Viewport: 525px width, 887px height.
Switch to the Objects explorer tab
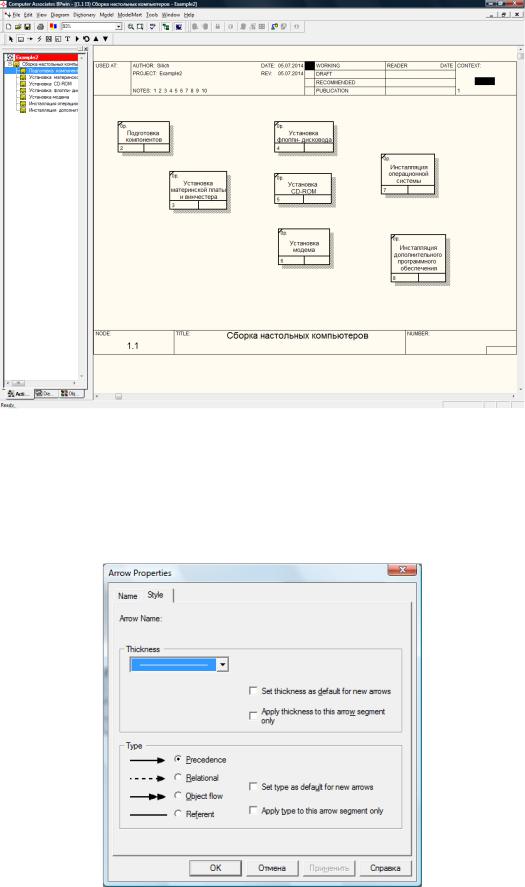click(x=72, y=393)
